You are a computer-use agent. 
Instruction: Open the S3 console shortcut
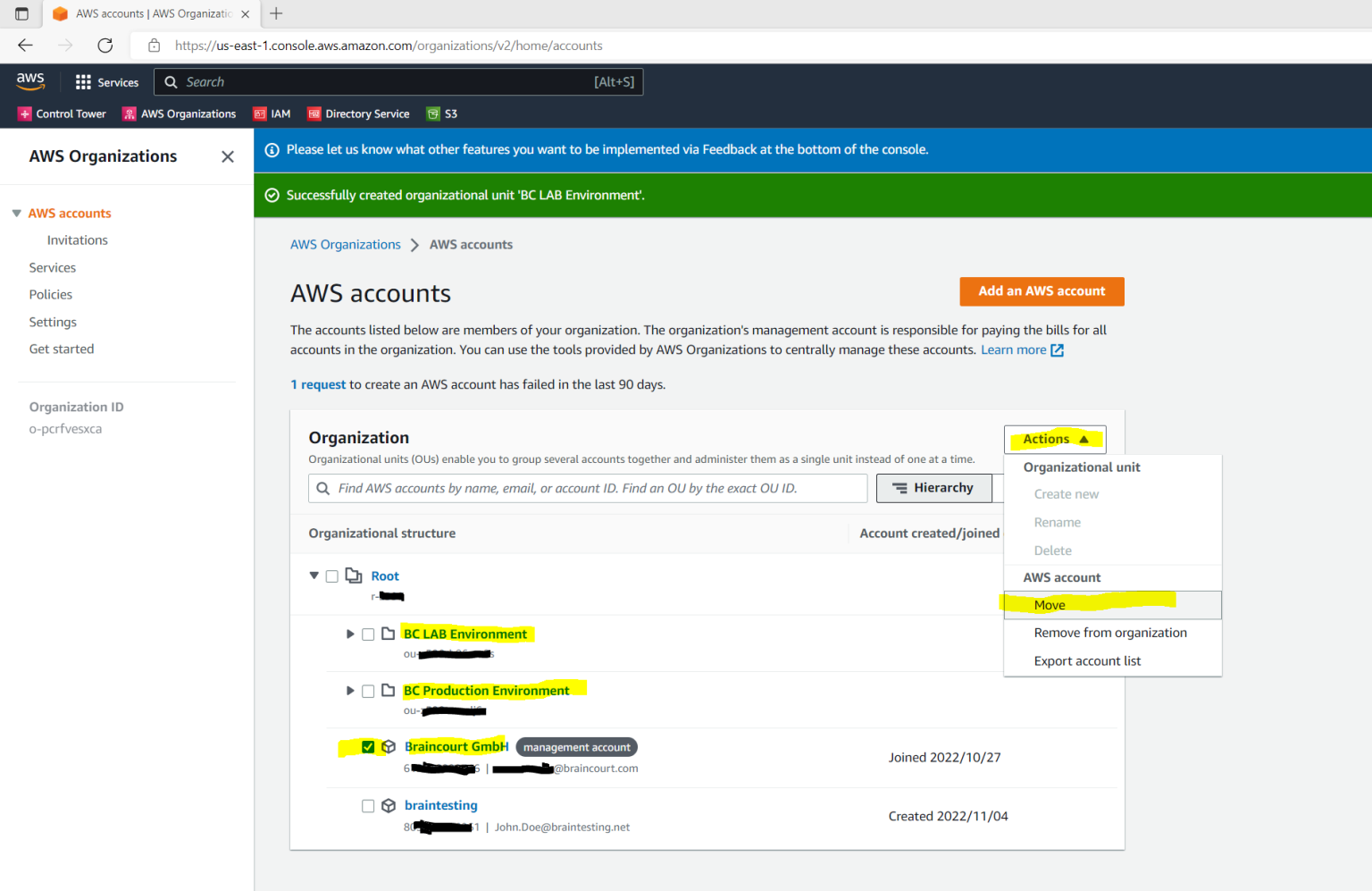tap(441, 113)
